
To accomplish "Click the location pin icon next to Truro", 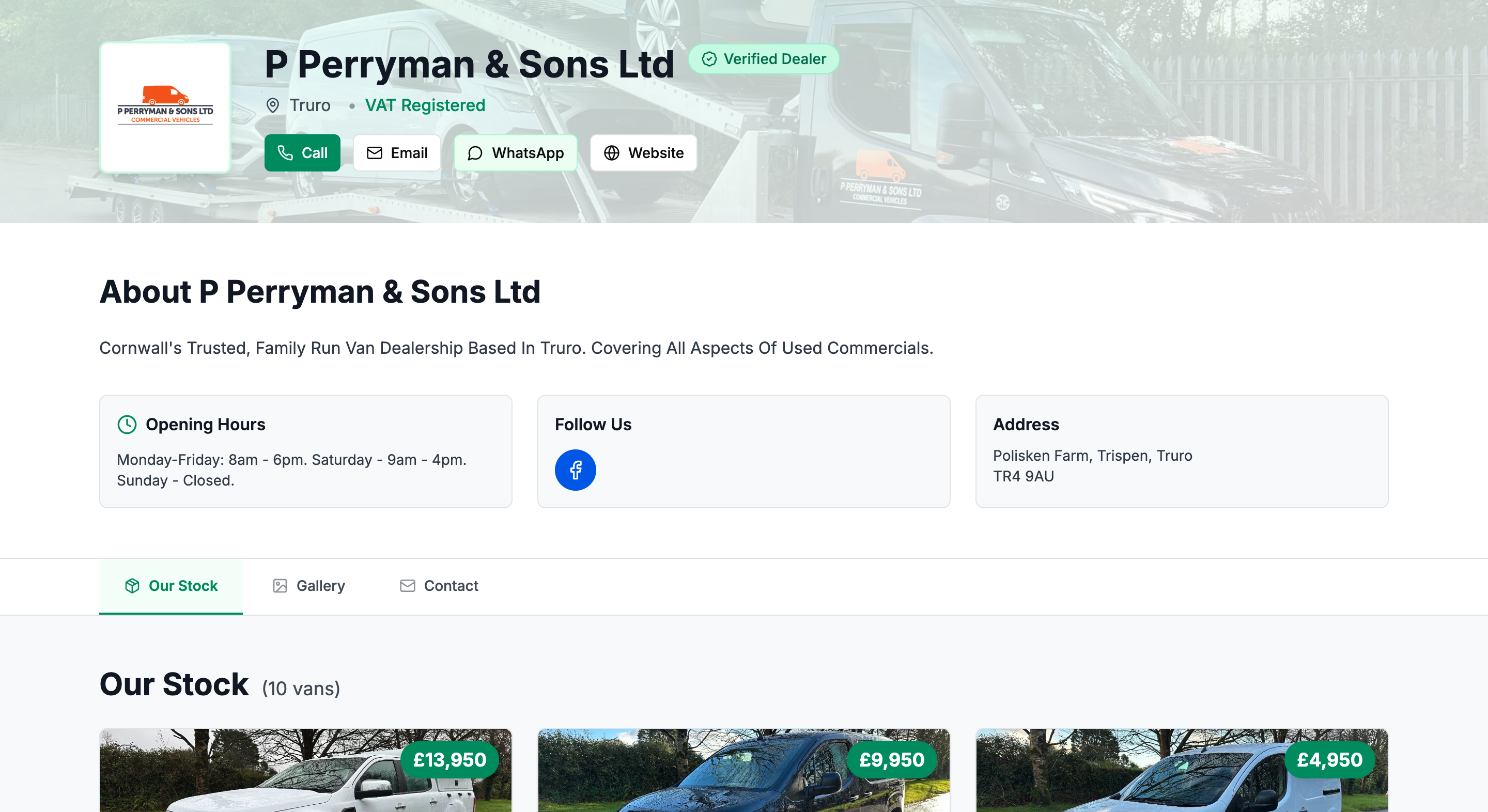I will pyautogui.click(x=273, y=105).
